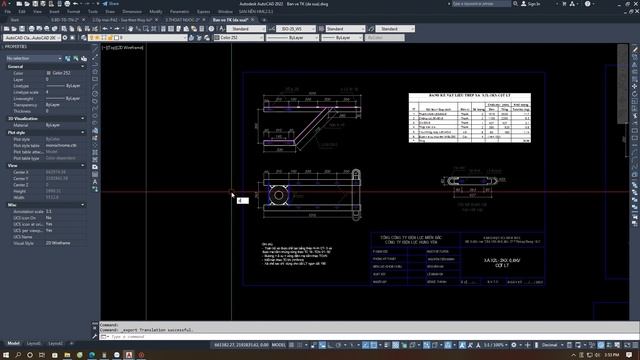
Task: Open the Express menu
Action: coord(203,12)
